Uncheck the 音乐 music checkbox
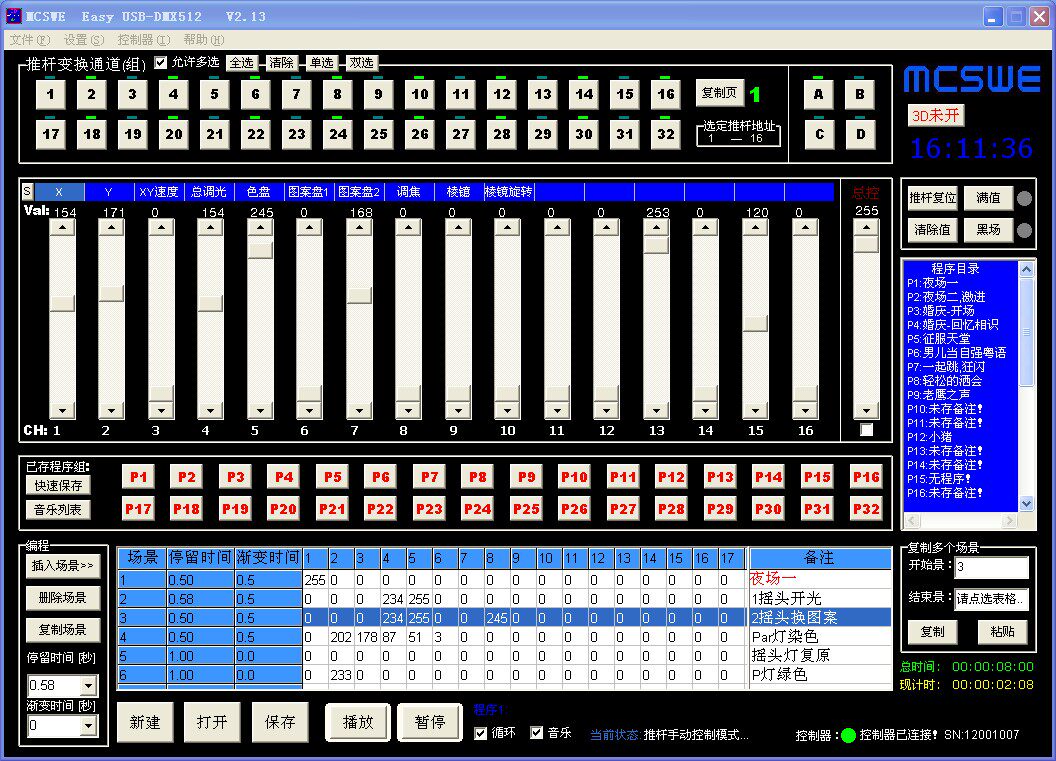The height and width of the screenshot is (761, 1056). (537, 733)
